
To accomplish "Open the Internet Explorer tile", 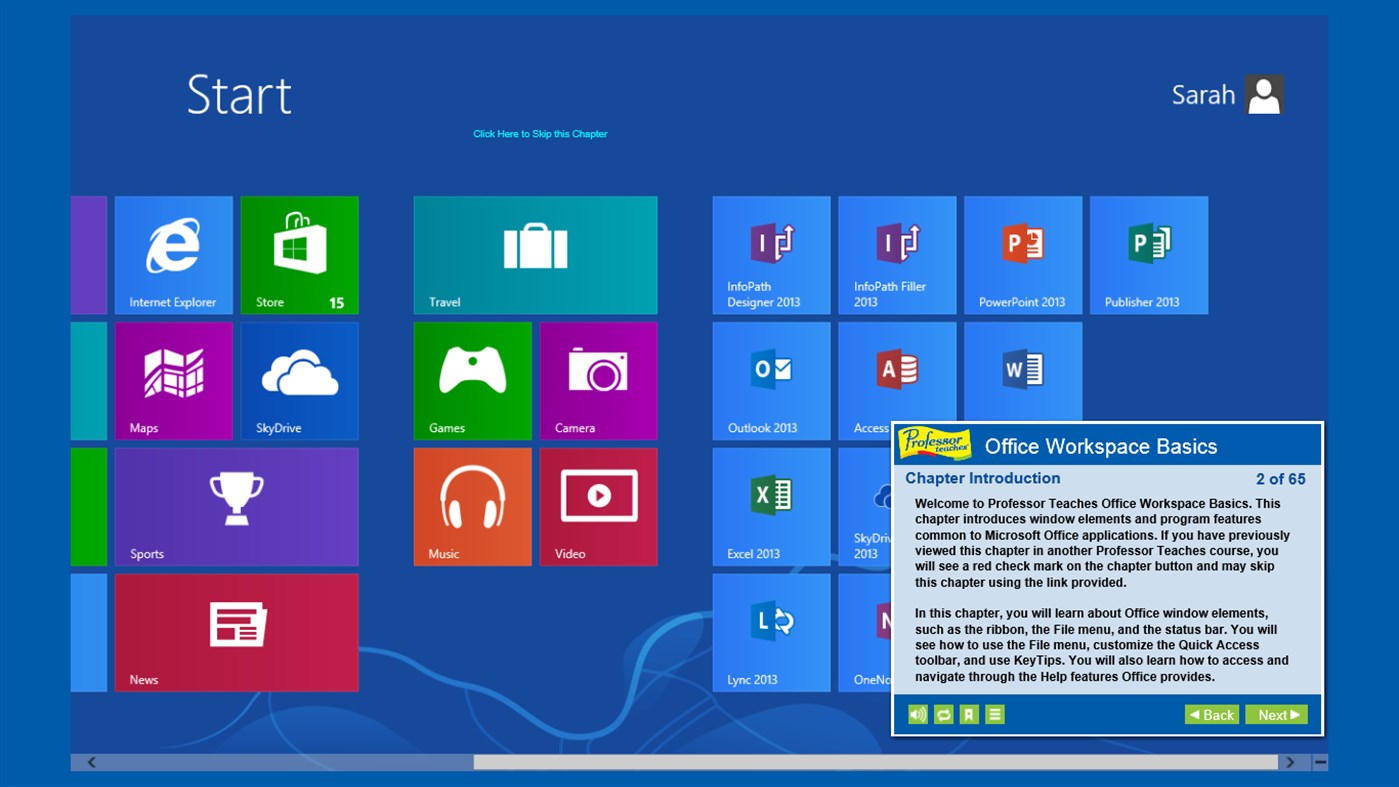I will [173, 255].
